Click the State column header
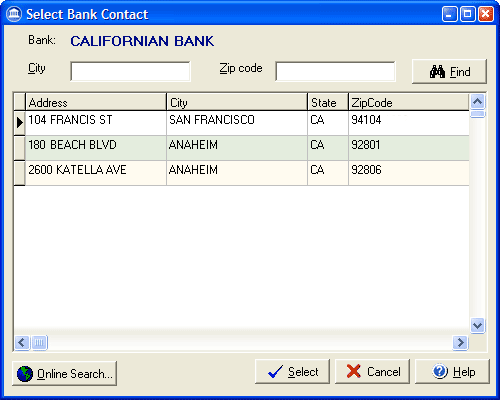500x400 pixels. click(328, 102)
